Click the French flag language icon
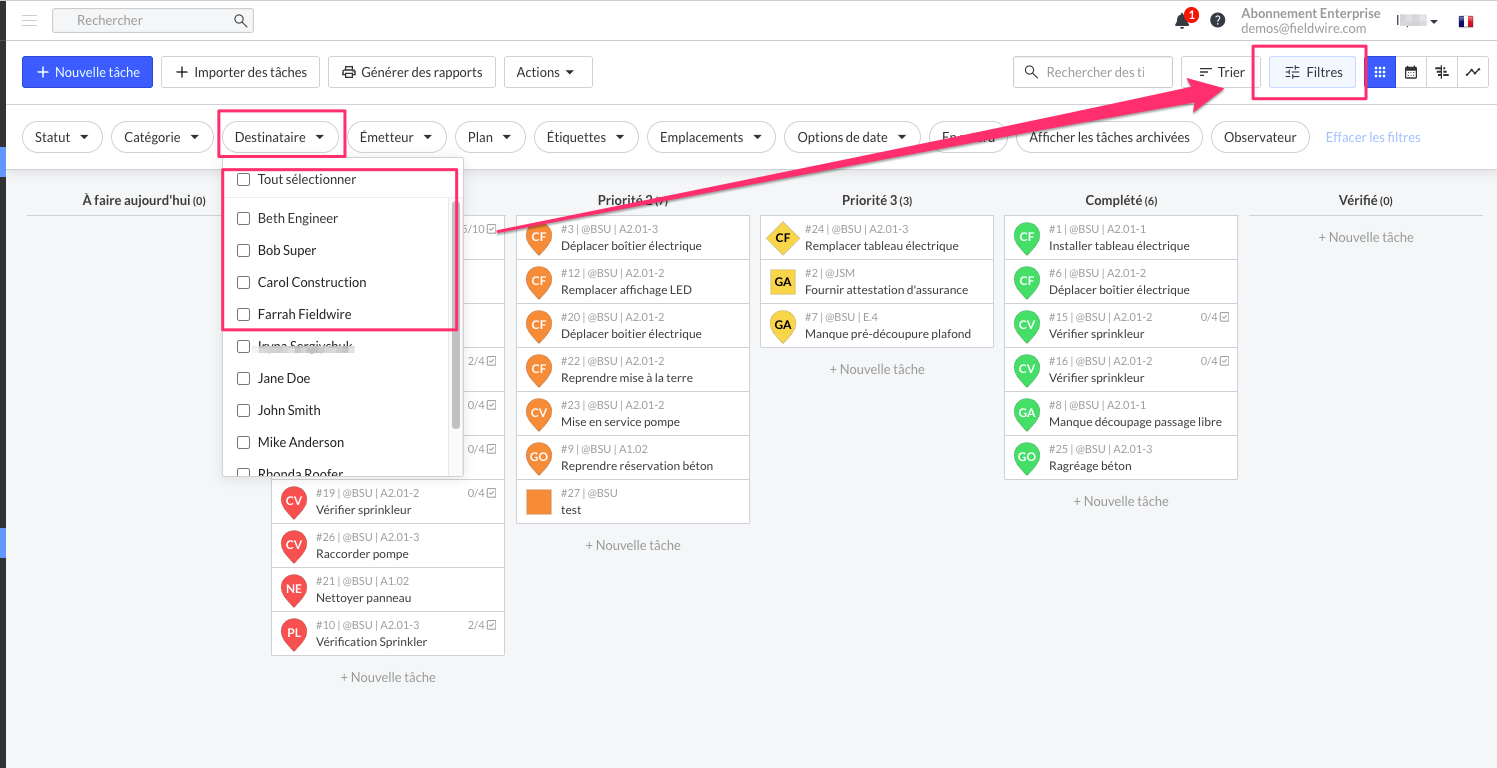1497x768 pixels. (x=1466, y=21)
